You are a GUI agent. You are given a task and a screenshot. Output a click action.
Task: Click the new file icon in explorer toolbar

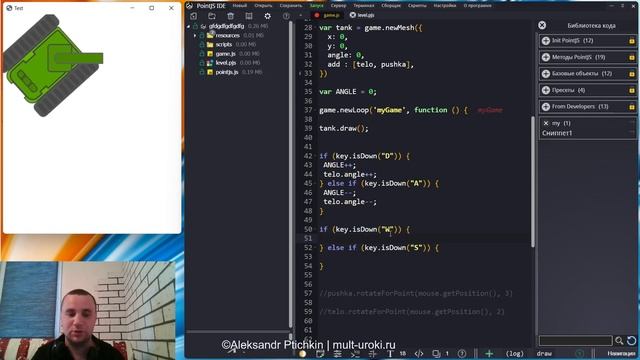[193, 16]
